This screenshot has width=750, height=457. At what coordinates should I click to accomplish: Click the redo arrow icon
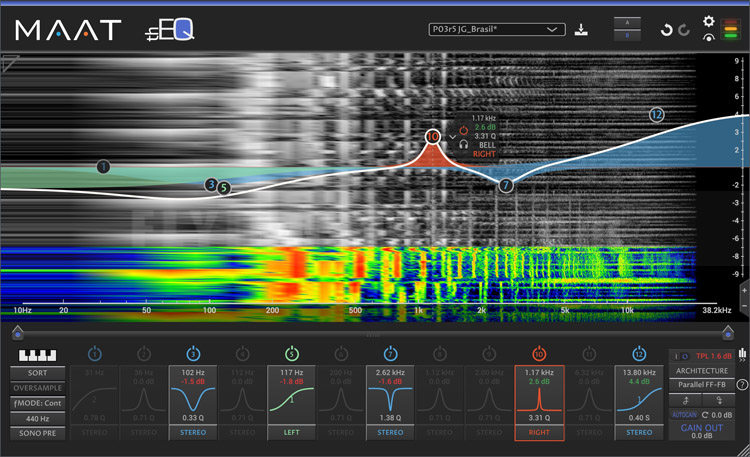[684, 30]
